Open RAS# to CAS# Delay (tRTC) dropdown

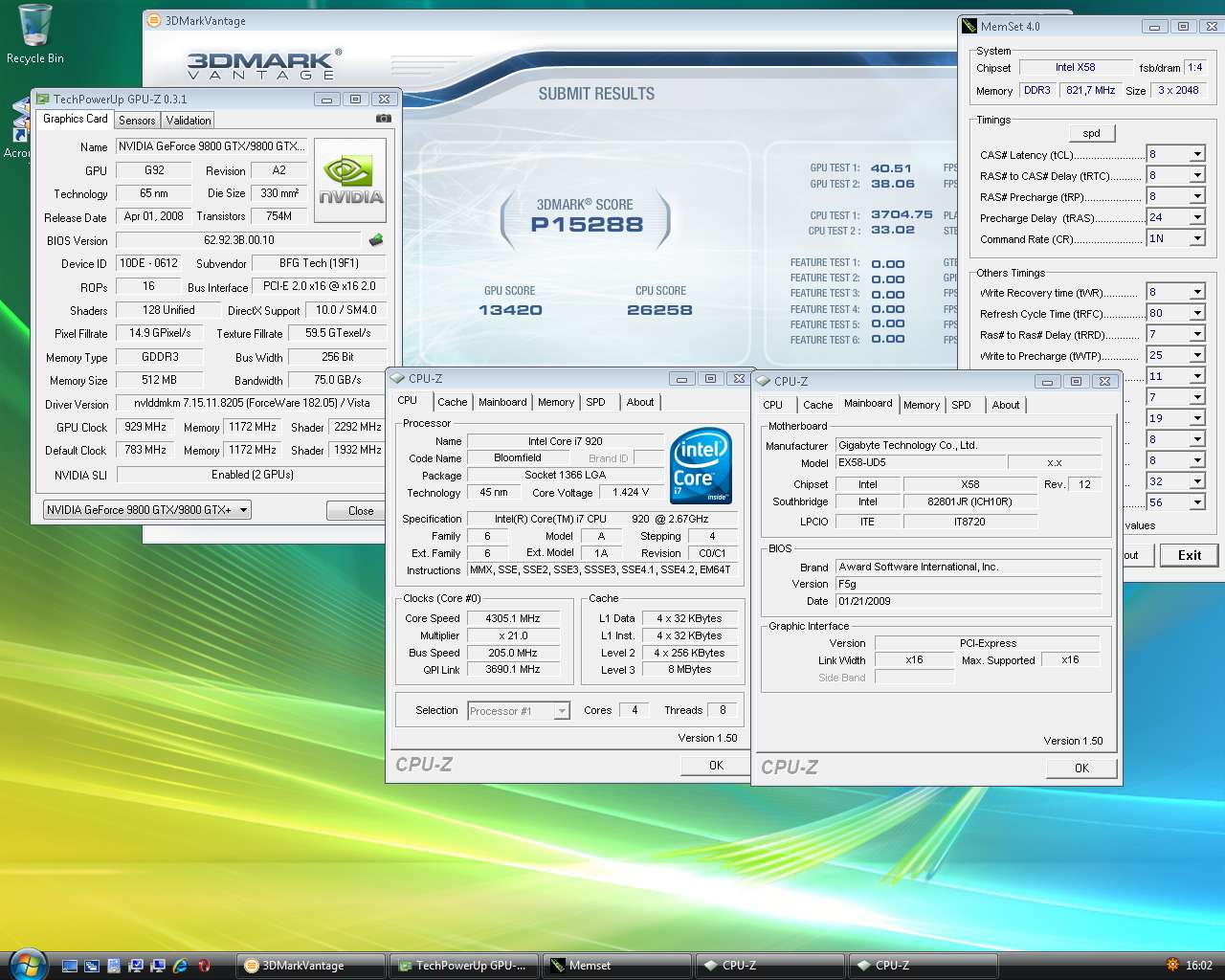[1197, 175]
